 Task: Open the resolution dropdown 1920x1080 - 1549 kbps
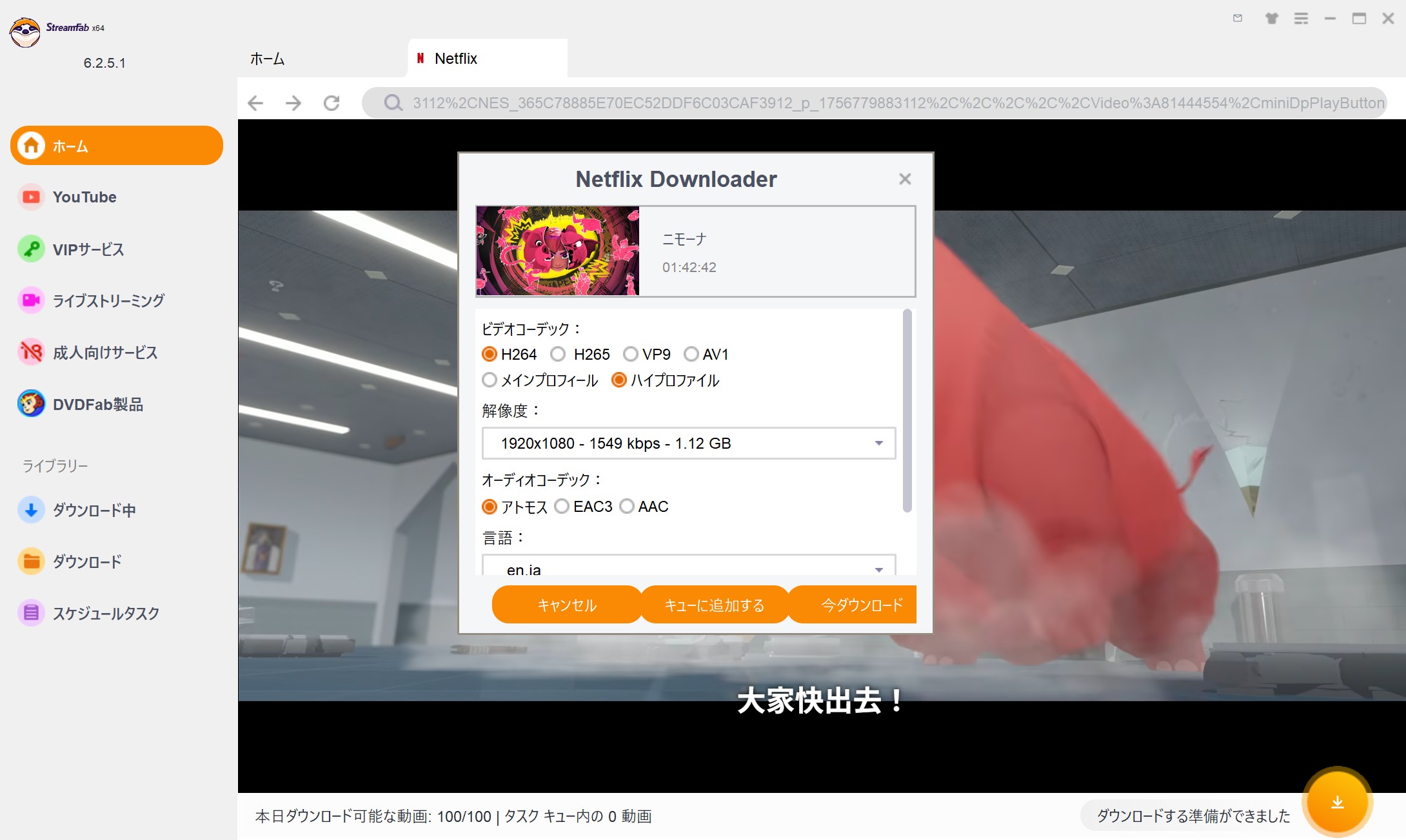point(689,444)
